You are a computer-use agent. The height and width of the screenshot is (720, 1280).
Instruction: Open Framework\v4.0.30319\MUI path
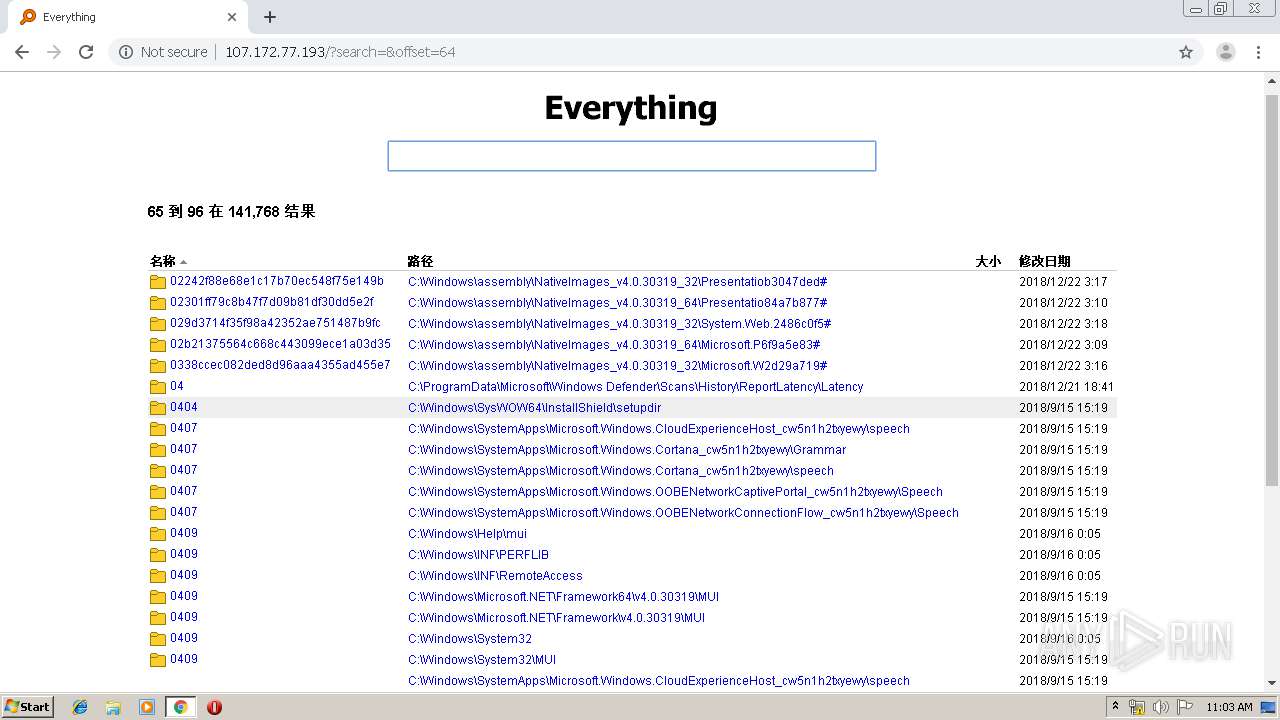point(557,618)
